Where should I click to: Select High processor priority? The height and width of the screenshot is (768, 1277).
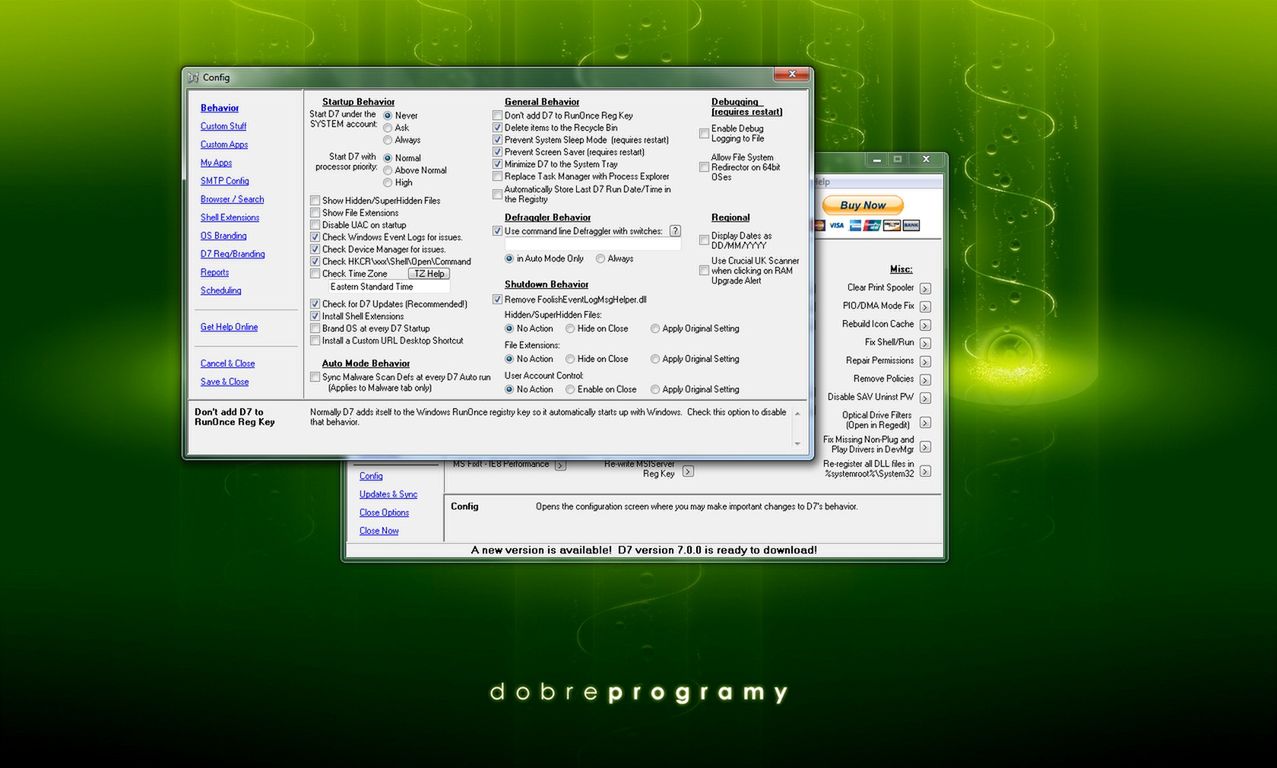[x=388, y=183]
